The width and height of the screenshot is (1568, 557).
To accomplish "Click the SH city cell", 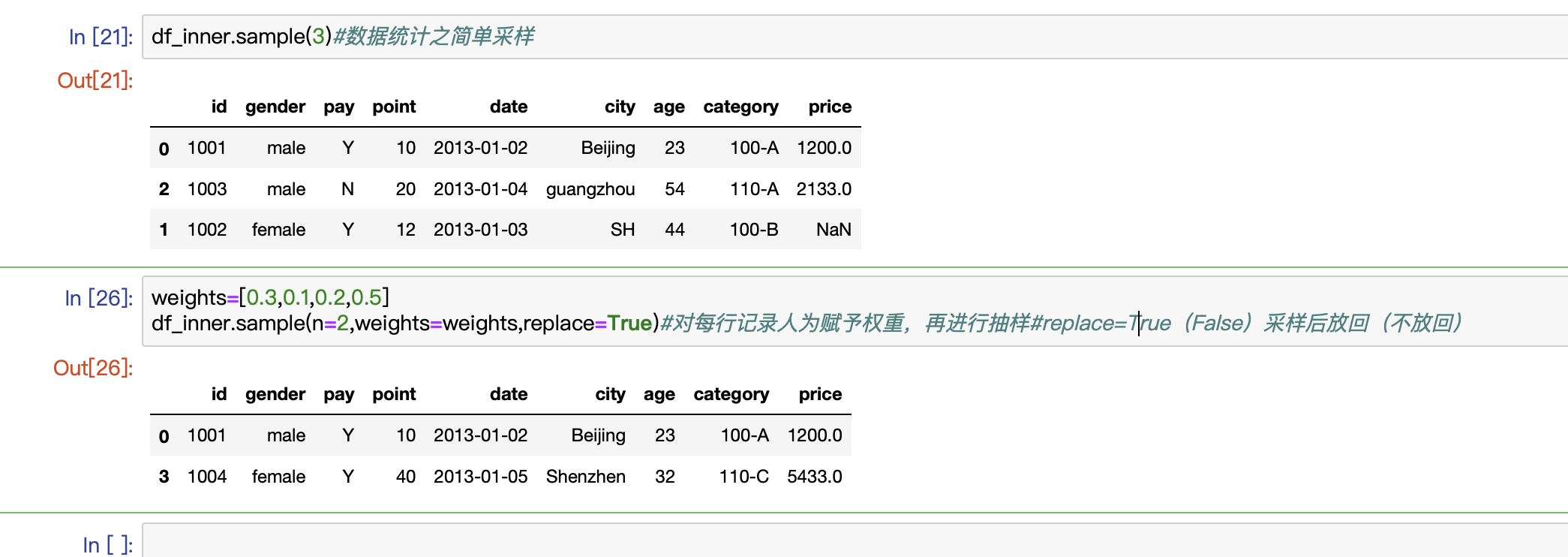I will tap(622, 230).
